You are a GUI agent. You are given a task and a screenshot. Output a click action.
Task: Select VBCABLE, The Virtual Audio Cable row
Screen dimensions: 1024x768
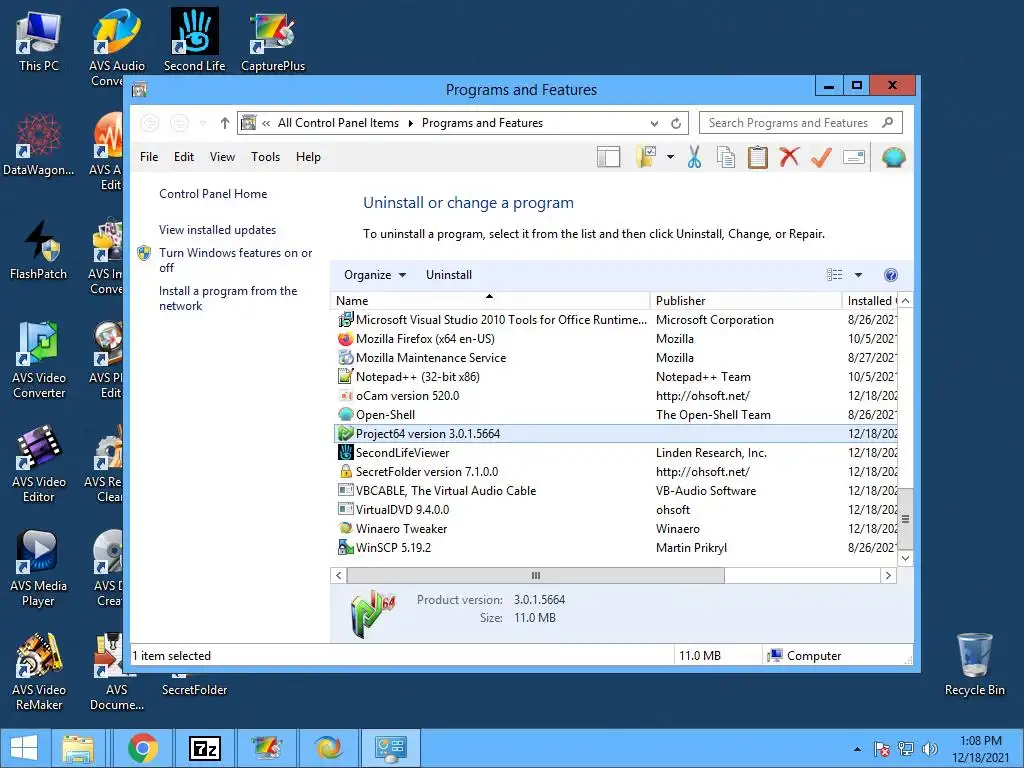click(x=615, y=490)
